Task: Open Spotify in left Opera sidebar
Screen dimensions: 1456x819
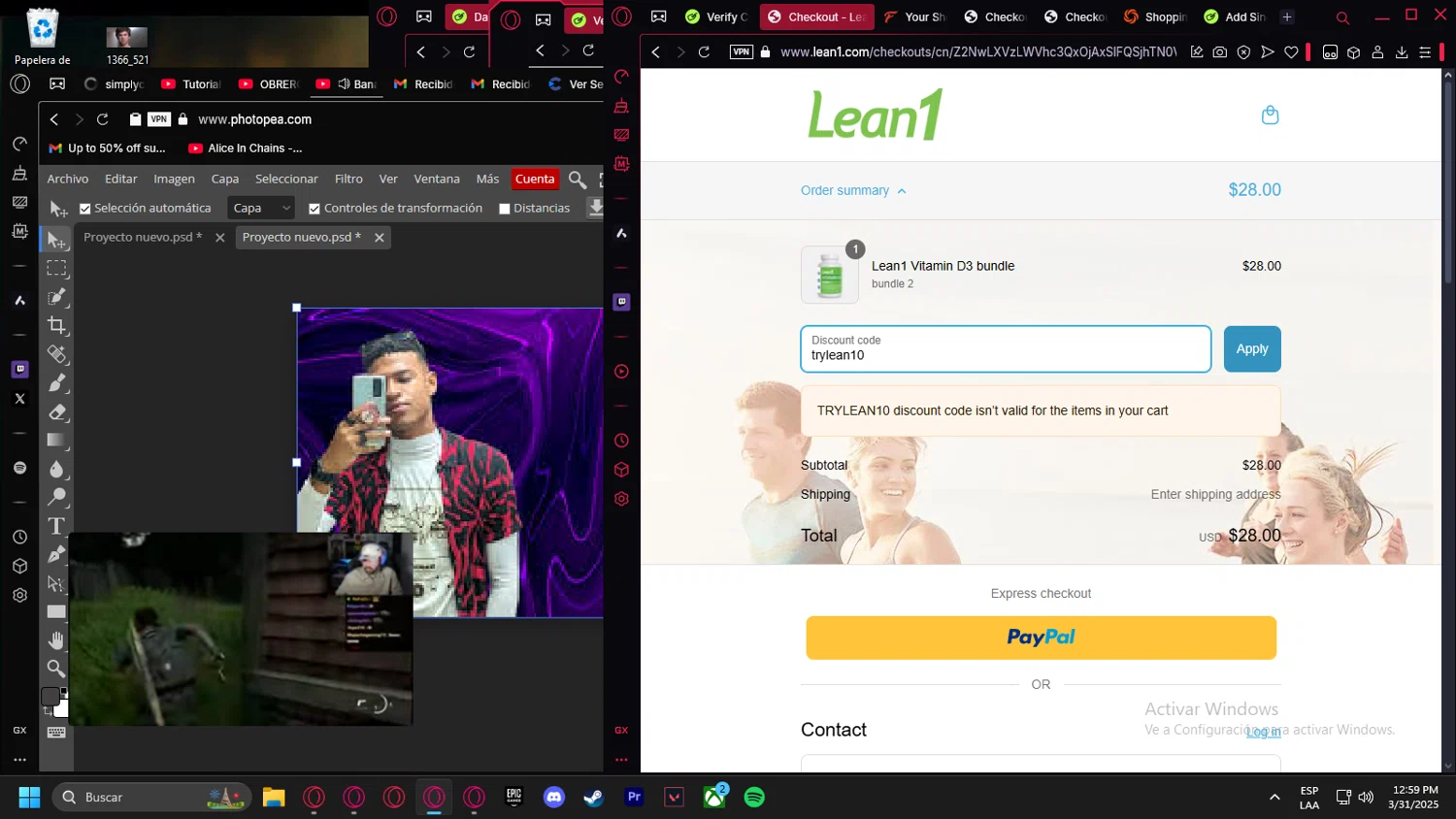Action: click(19, 468)
